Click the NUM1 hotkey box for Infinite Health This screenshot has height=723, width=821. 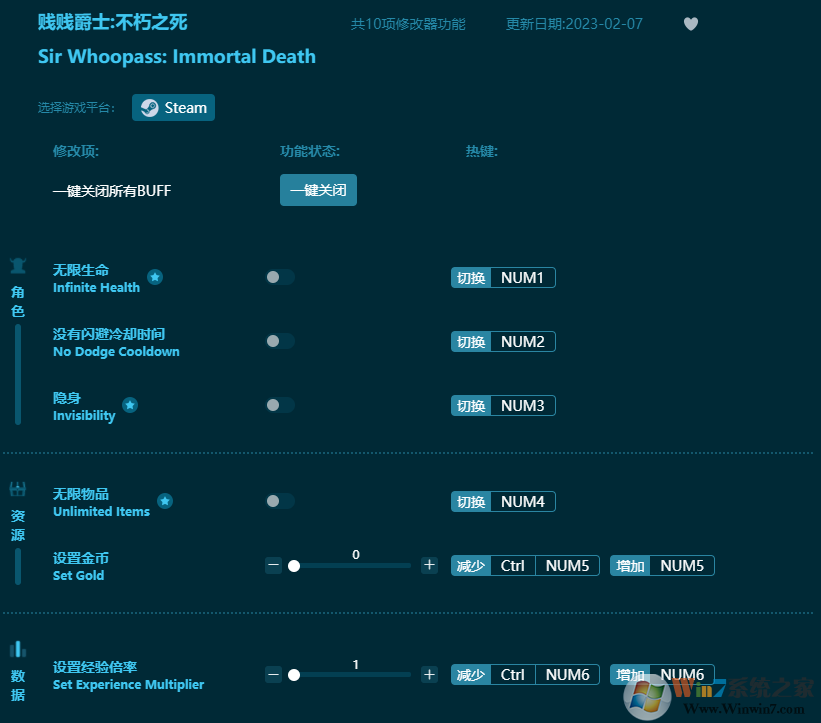(x=523, y=277)
